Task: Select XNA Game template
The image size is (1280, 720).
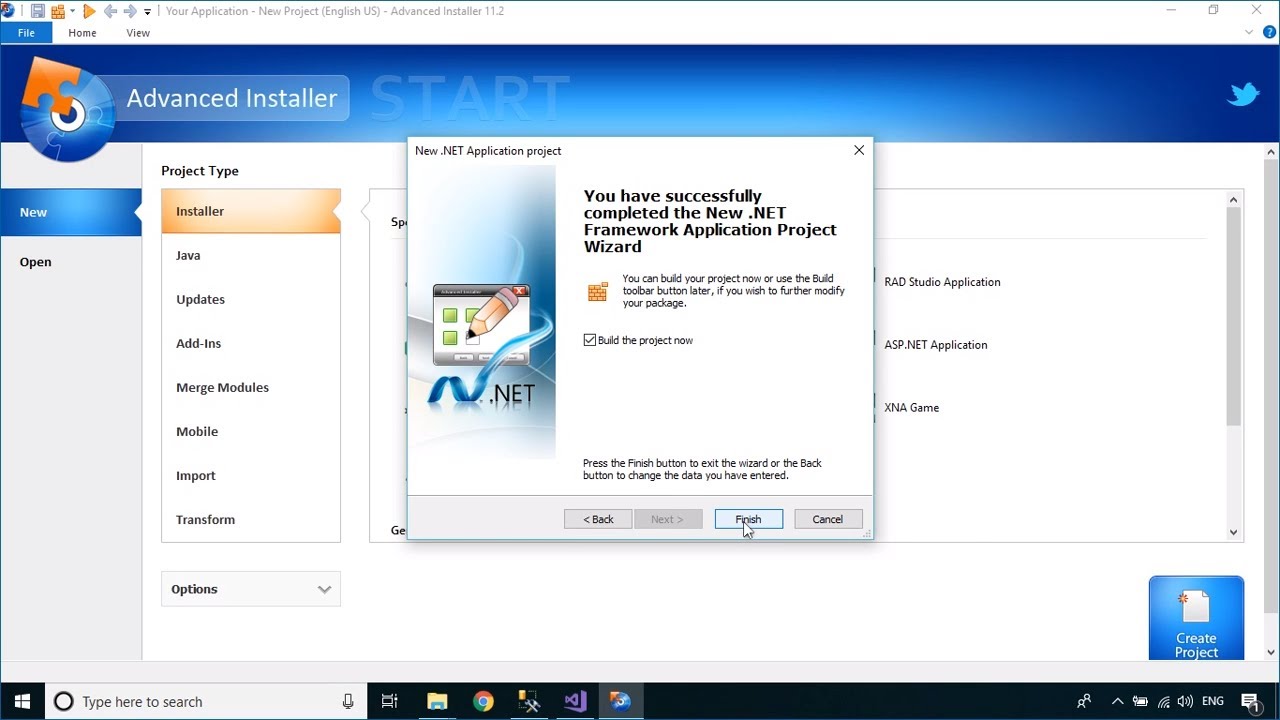Action: click(911, 408)
